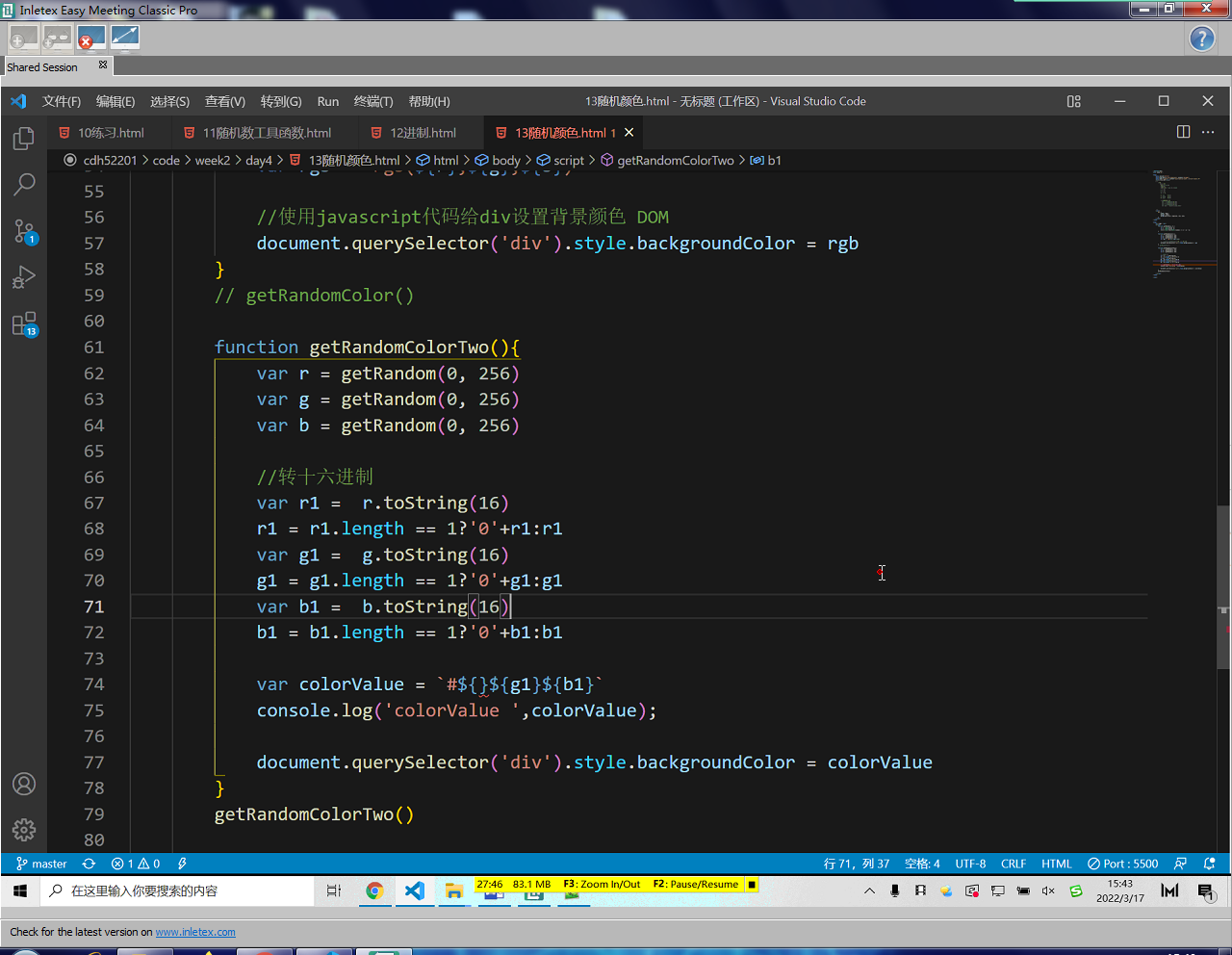Click the full-screen scaling monitor icon

pos(125,38)
